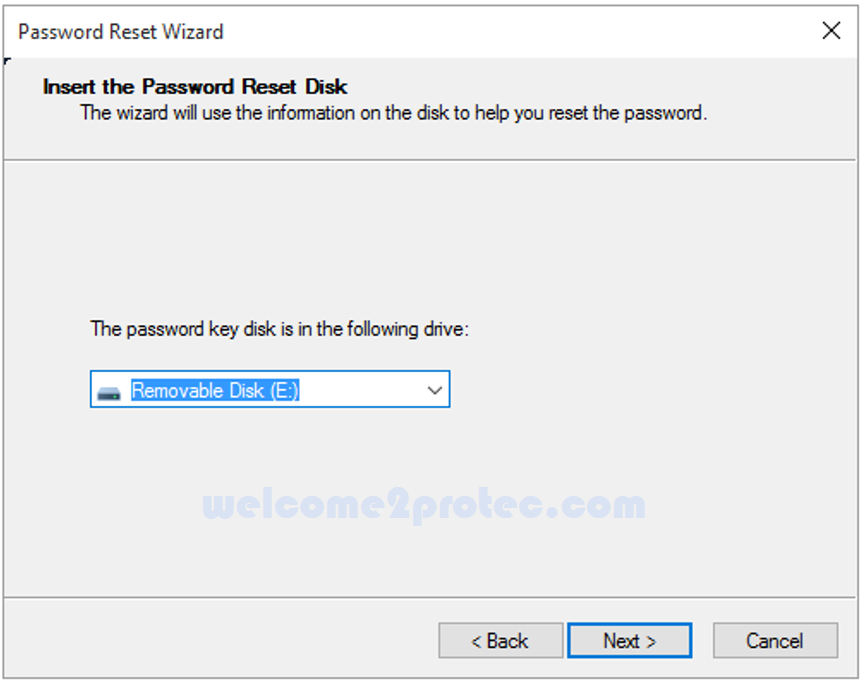Viewport: 864px width, 680px height.
Task: Click the word Disk in bold heading
Action: (x=326, y=87)
